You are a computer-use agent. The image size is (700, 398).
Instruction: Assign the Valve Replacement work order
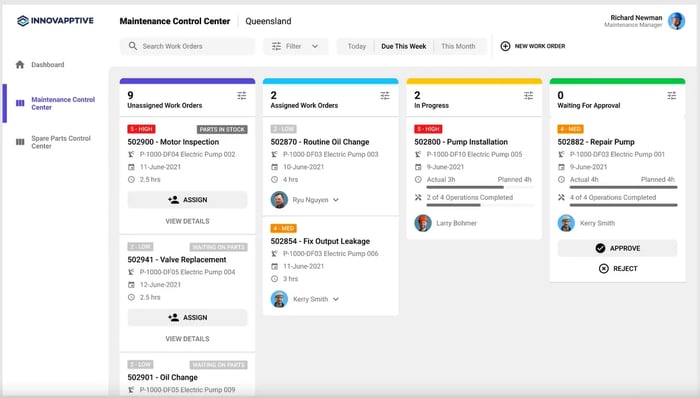188,317
